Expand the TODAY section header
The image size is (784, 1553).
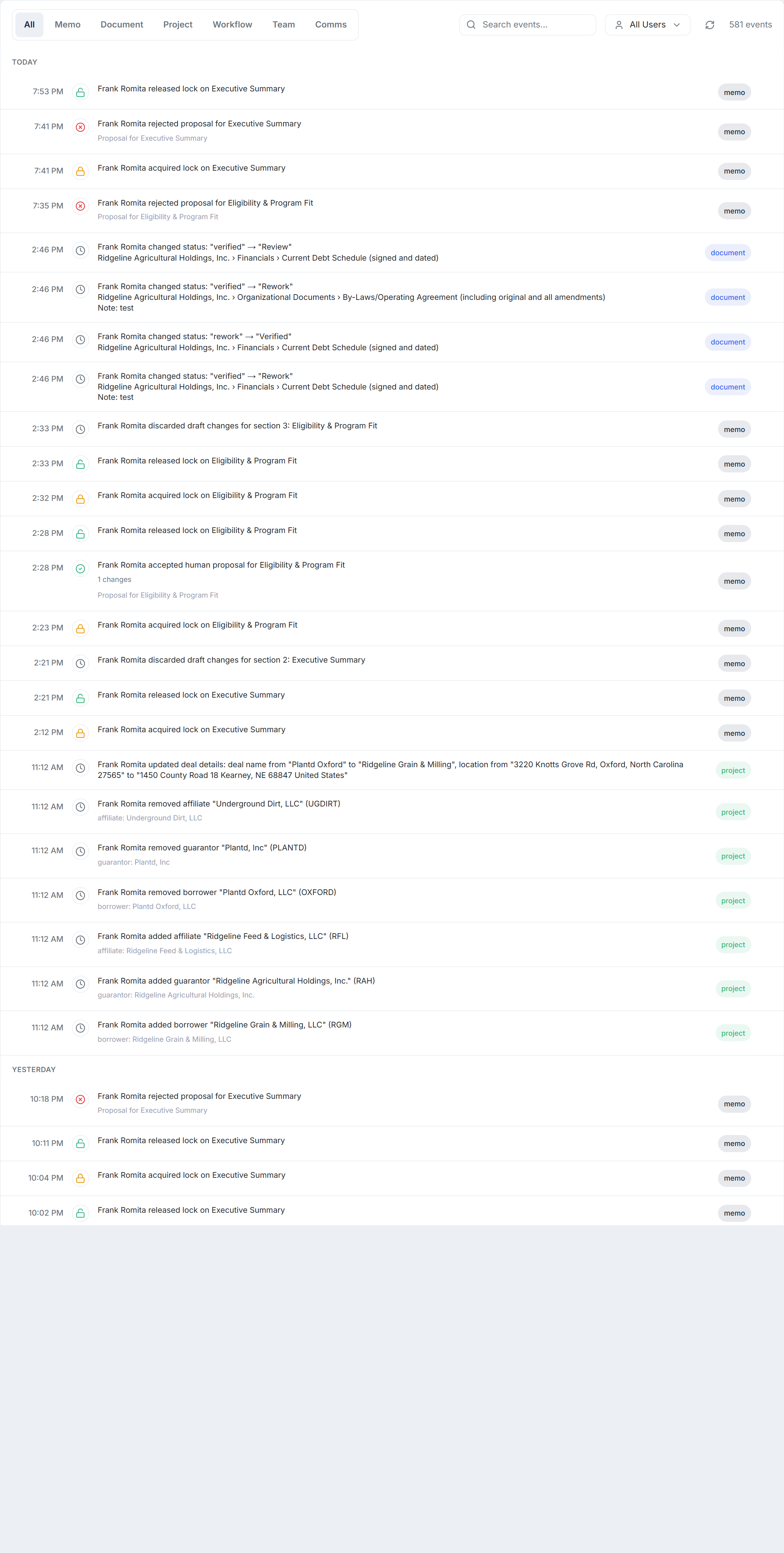(x=25, y=62)
